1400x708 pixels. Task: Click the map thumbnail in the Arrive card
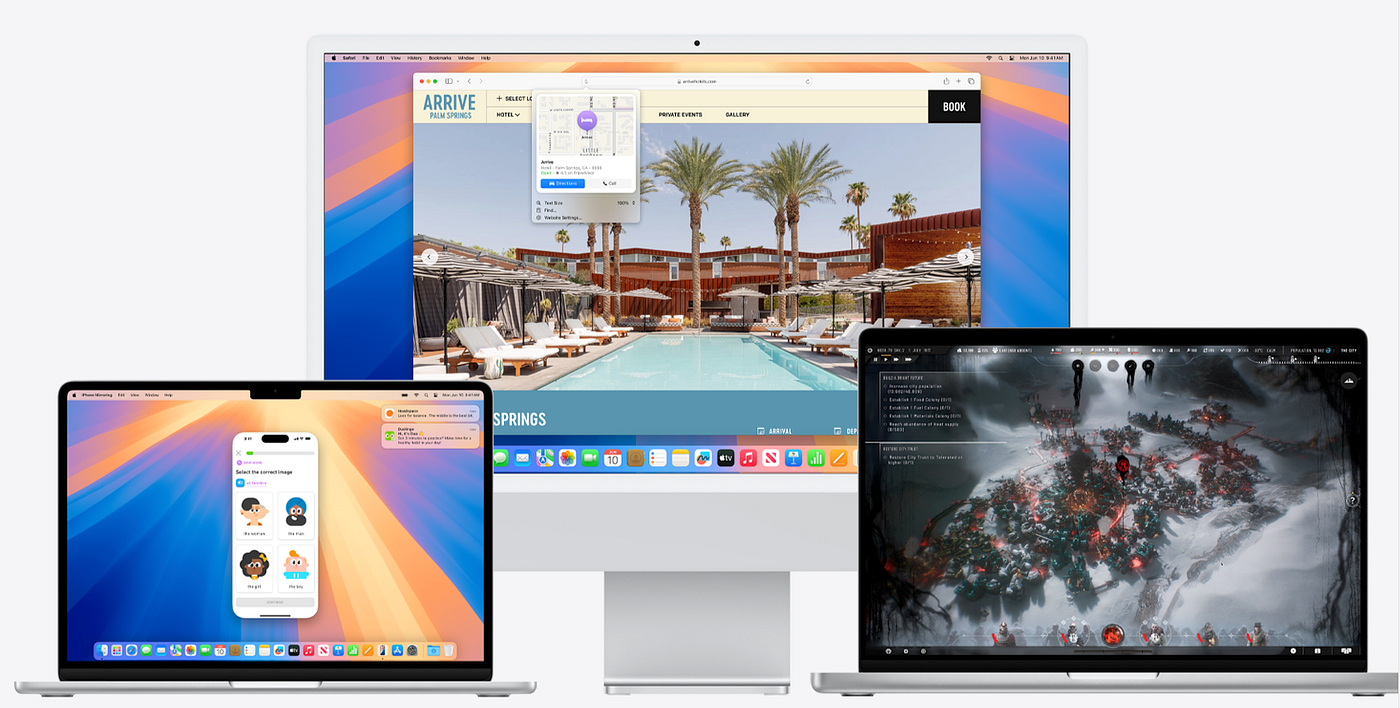pos(586,126)
